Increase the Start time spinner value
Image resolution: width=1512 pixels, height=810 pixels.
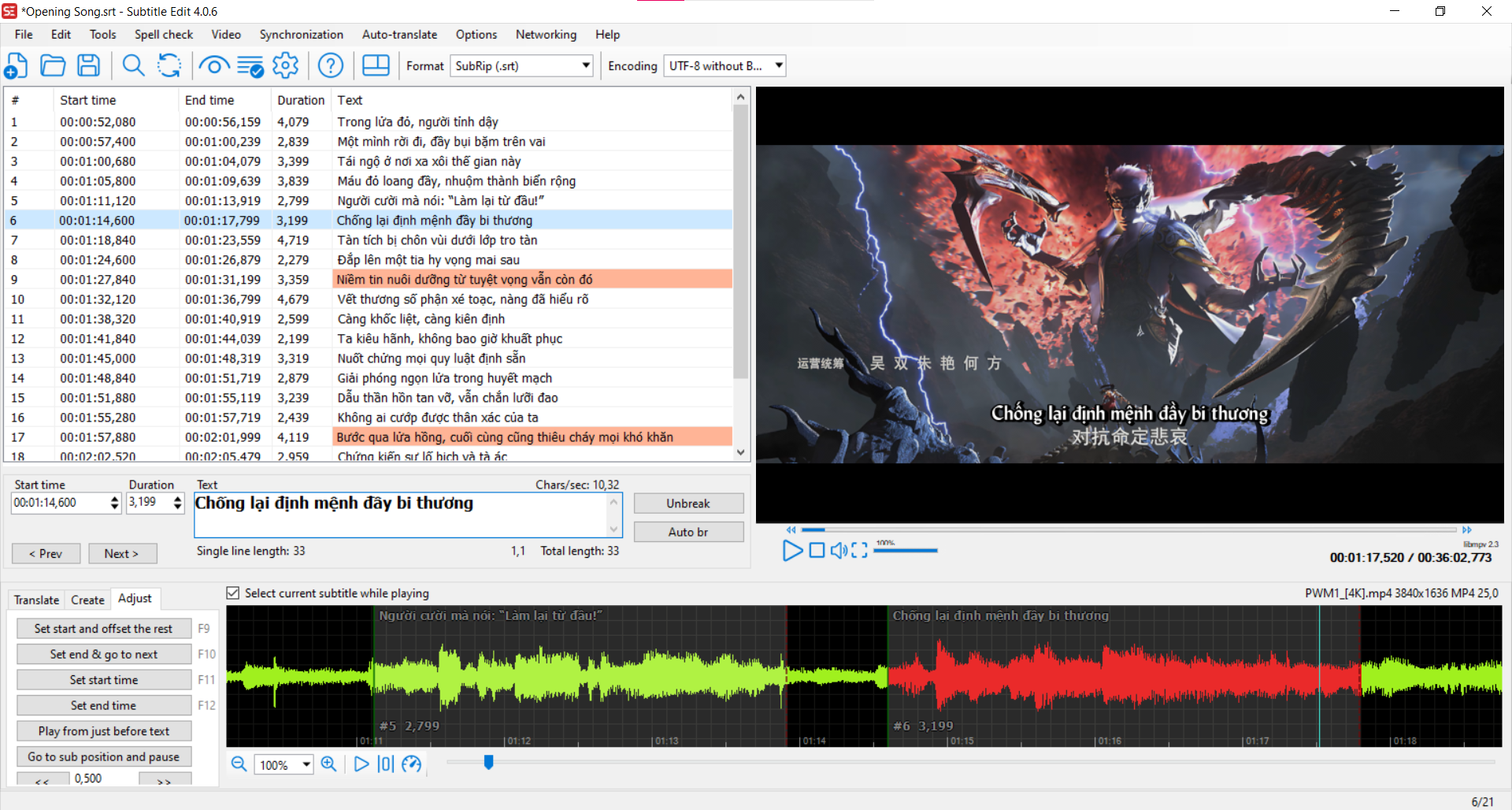[115, 498]
